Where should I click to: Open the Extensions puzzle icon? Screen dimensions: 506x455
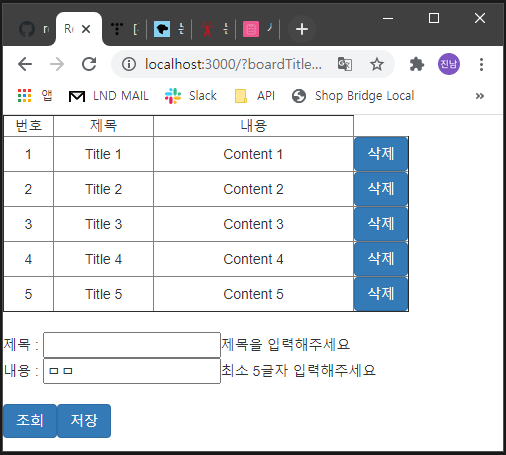417,64
